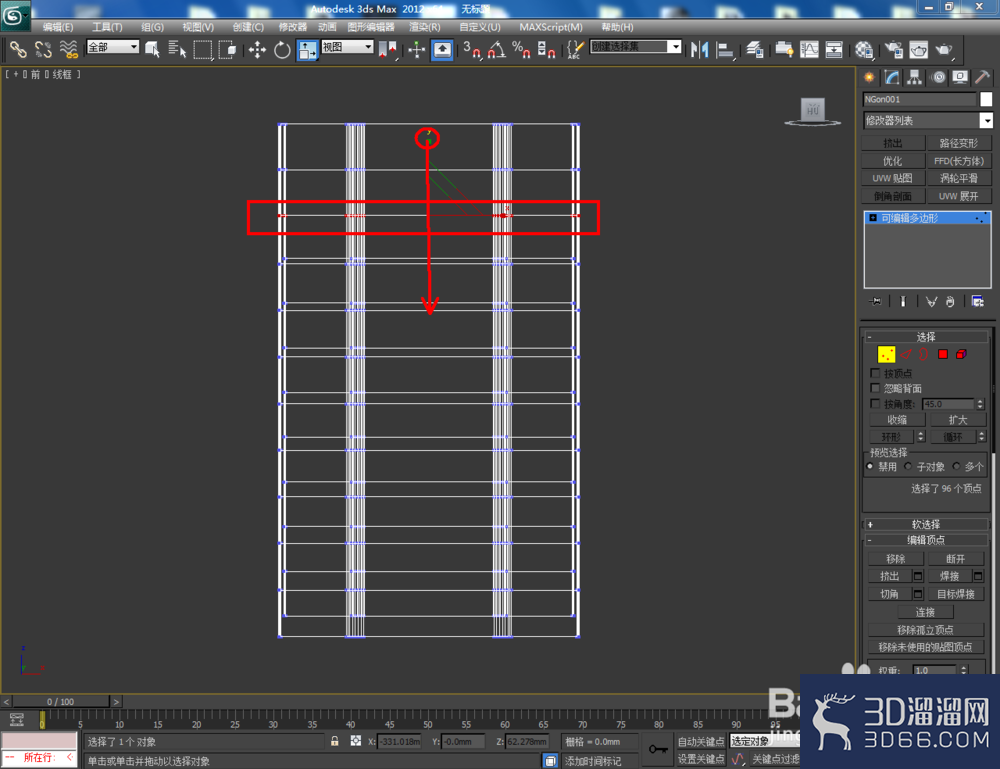Open 创建选择集 named selection dropdown
The height and width of the screenshot is (769, 1000).
coord(636,47)
